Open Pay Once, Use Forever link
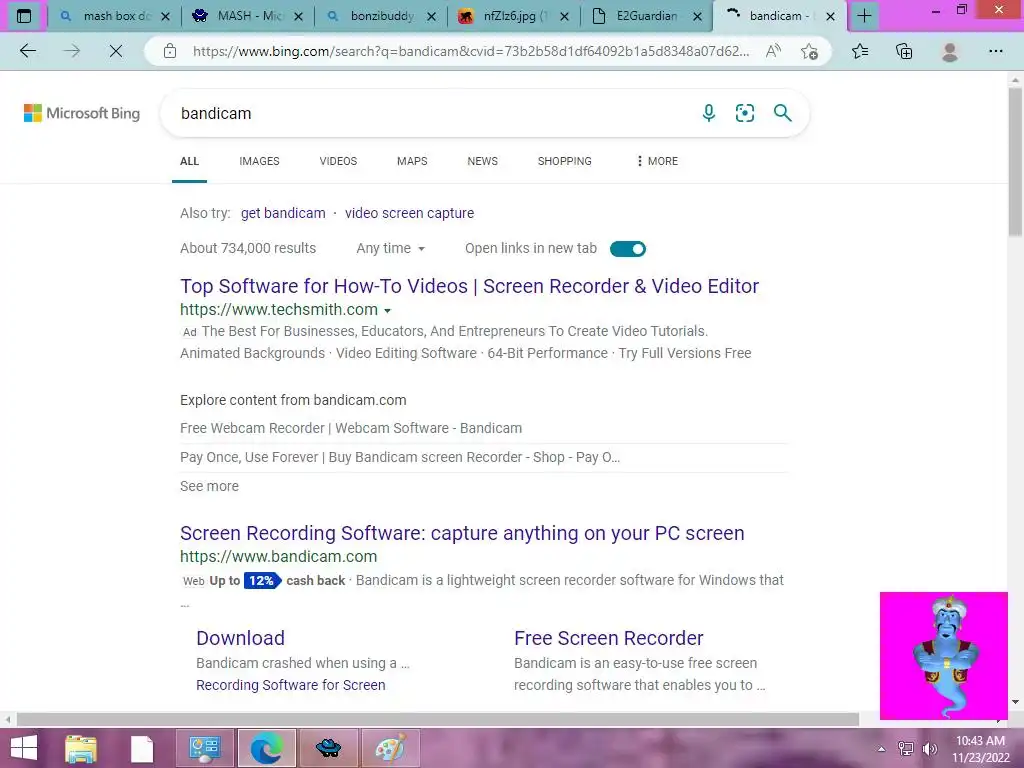The height and width of the screenshot is (768, 1024). pyautogui.click(x=400, y=457)
